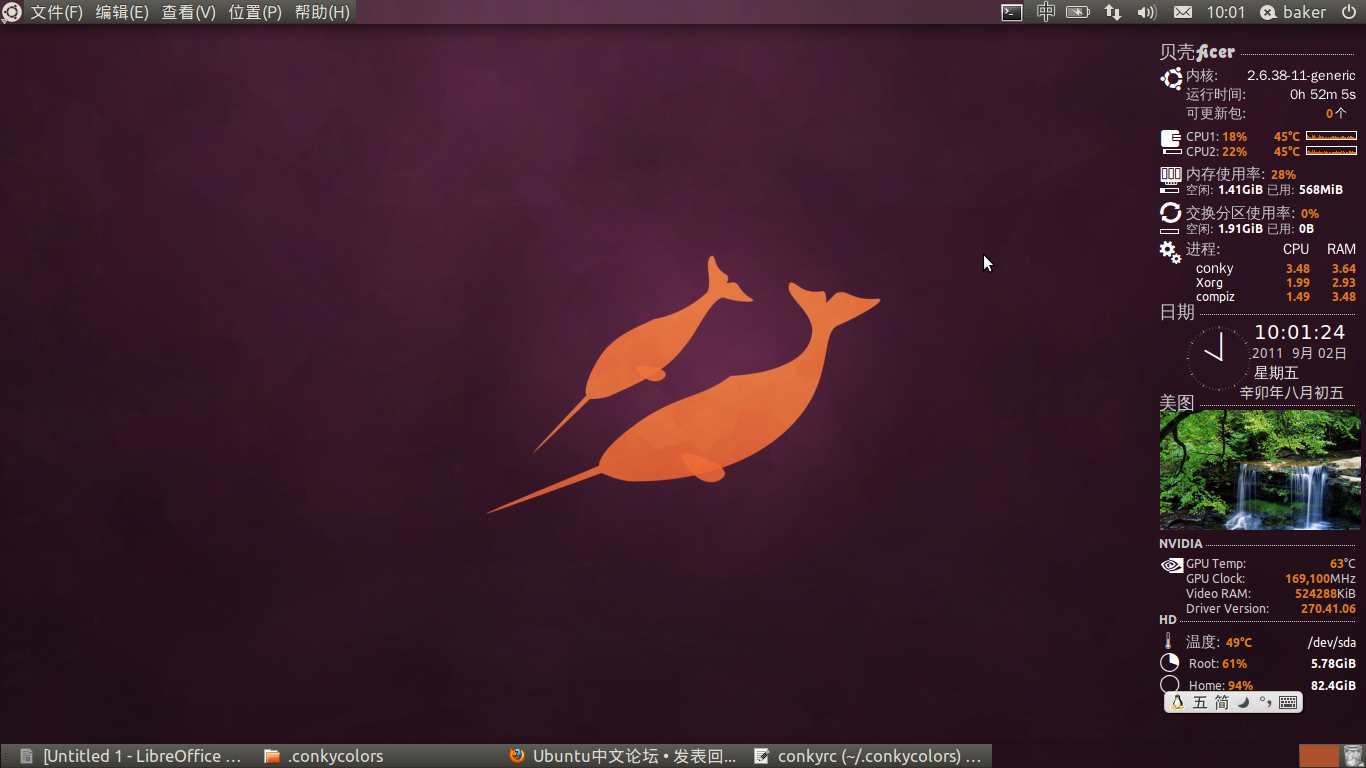
Task: Click the waterfall picture under 美图
Action: (1260, 469)
